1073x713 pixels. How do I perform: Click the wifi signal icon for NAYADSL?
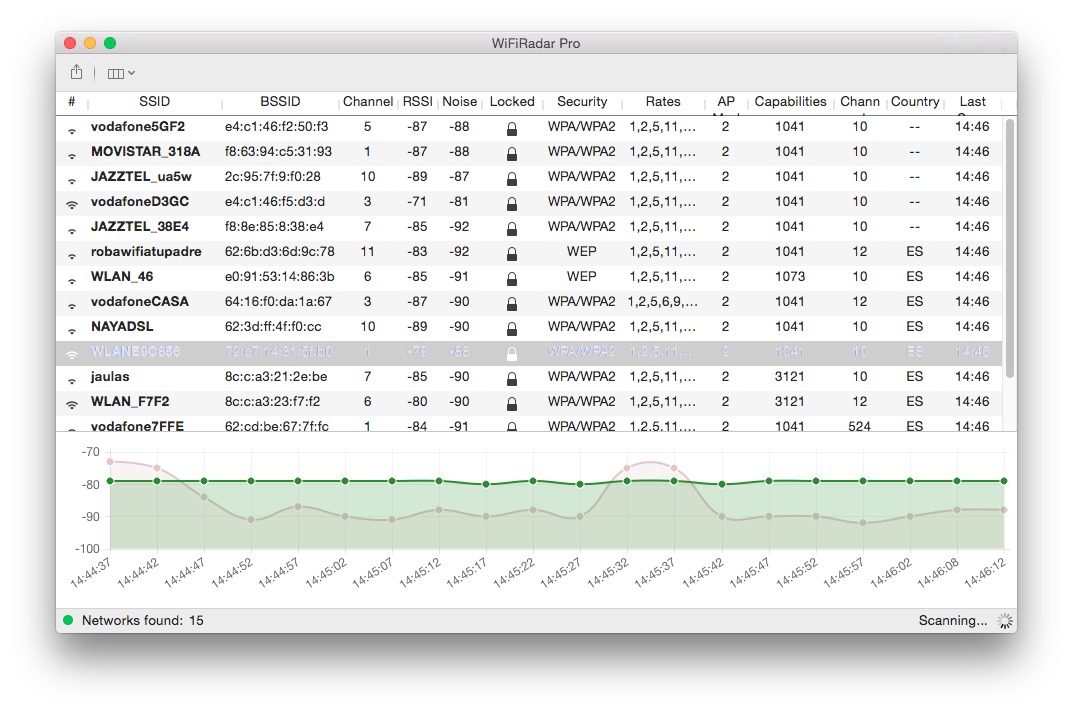71,330
